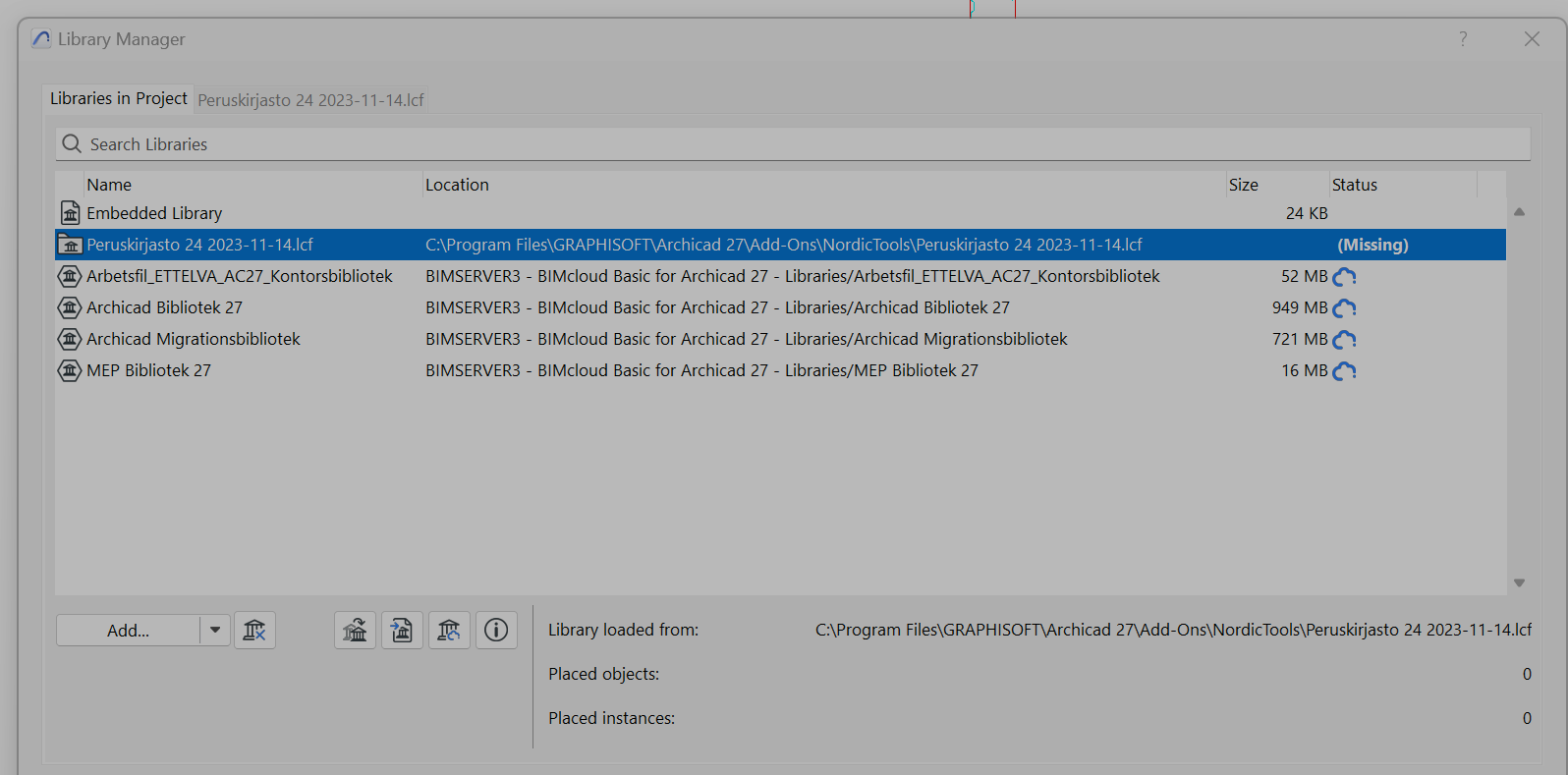Image resolution: width=1568 pixels, height=775 pixels.
Task: Select Embedded Library in the list
Action: click(154, 213)
